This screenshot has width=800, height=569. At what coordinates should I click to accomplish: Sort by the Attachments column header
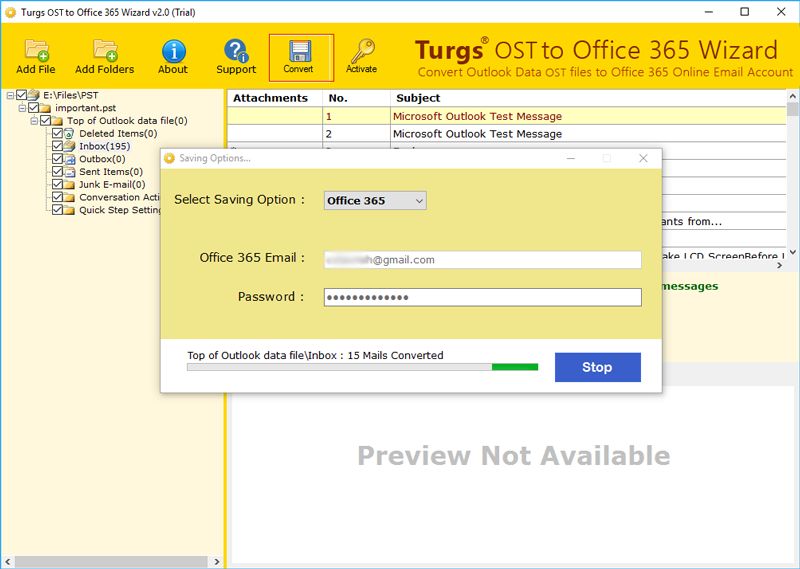pyautogui.click(x=274, y=98)
